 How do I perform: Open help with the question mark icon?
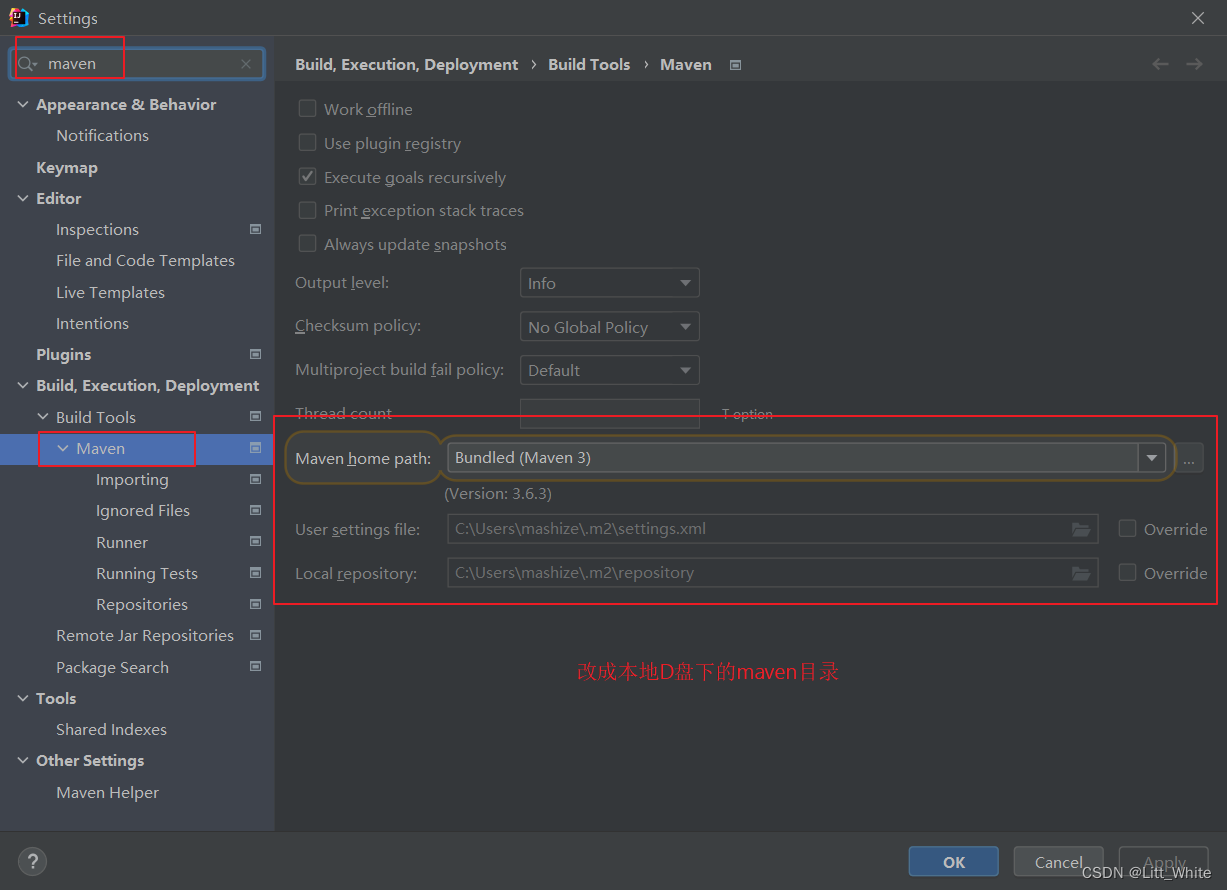pos(32,861)
